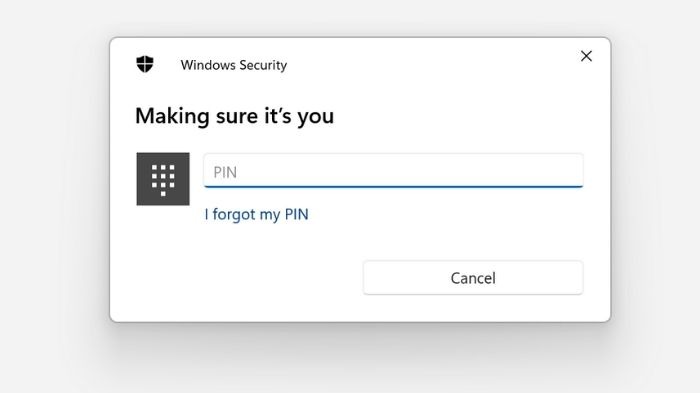
Task: Click the Windows Security shield icon
Action: 145,64
